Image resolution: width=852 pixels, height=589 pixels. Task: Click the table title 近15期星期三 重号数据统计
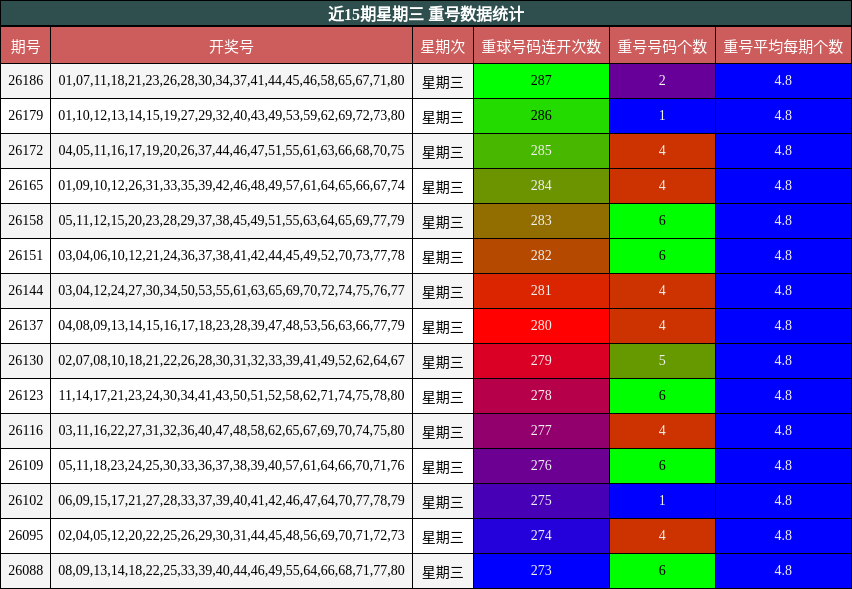click(426, 14)
